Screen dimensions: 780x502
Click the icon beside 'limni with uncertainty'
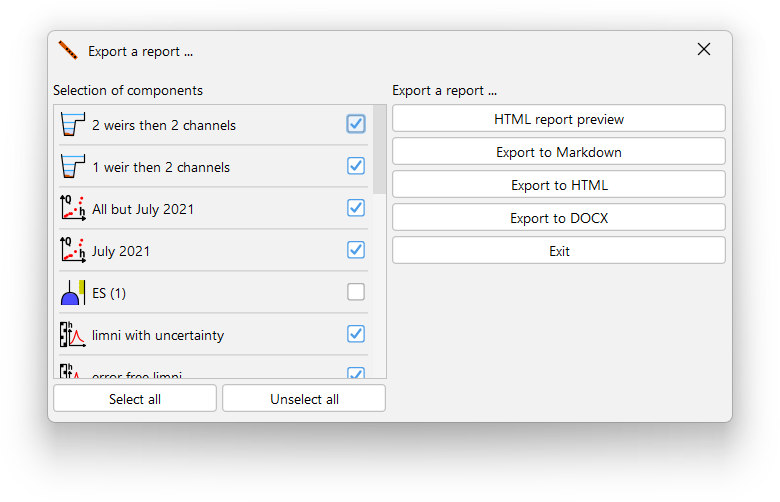click(x=72, y=335)
